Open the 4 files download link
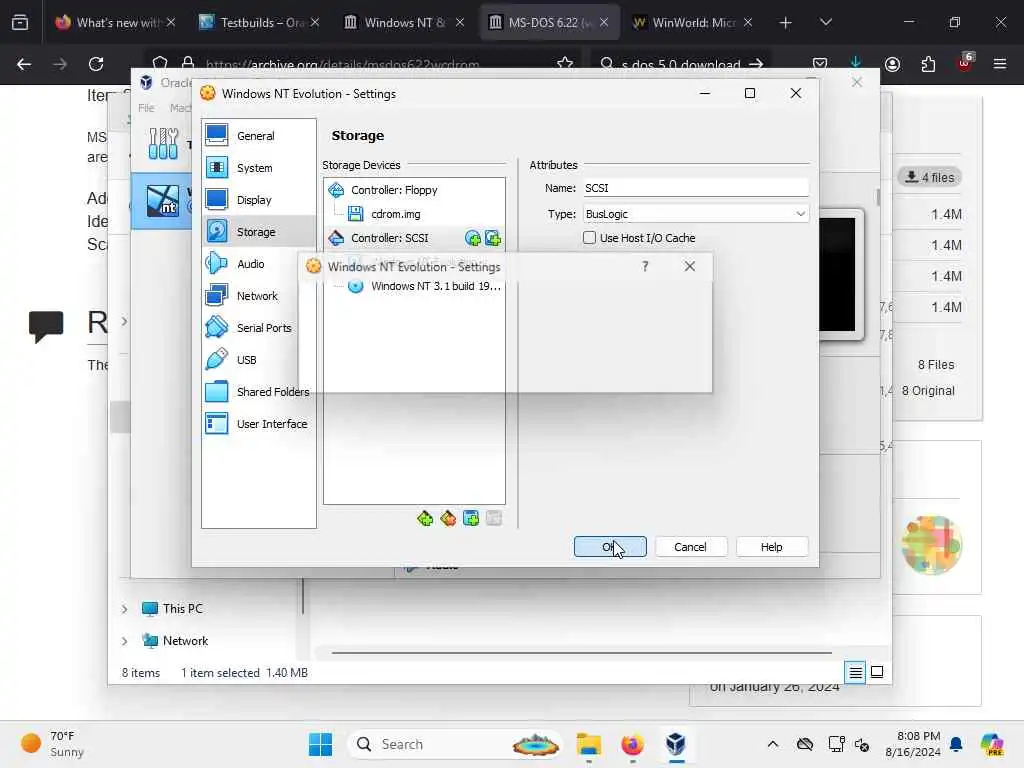 click(930, 177)
